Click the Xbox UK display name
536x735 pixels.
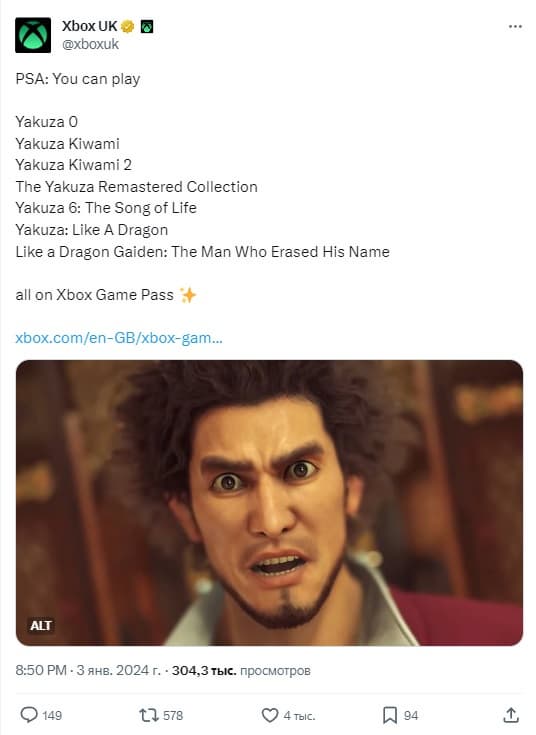click(89, 26)
